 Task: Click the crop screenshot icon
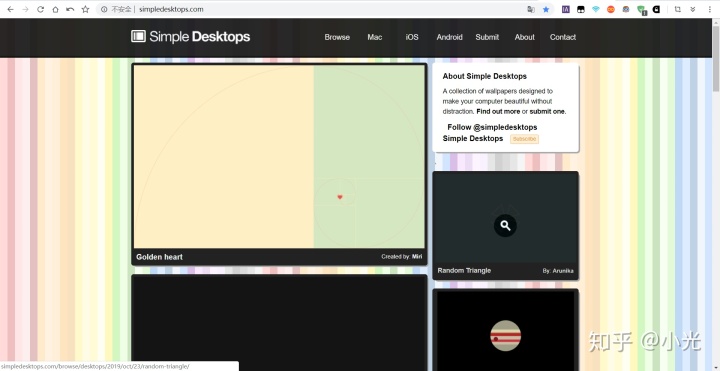point(678,9)
